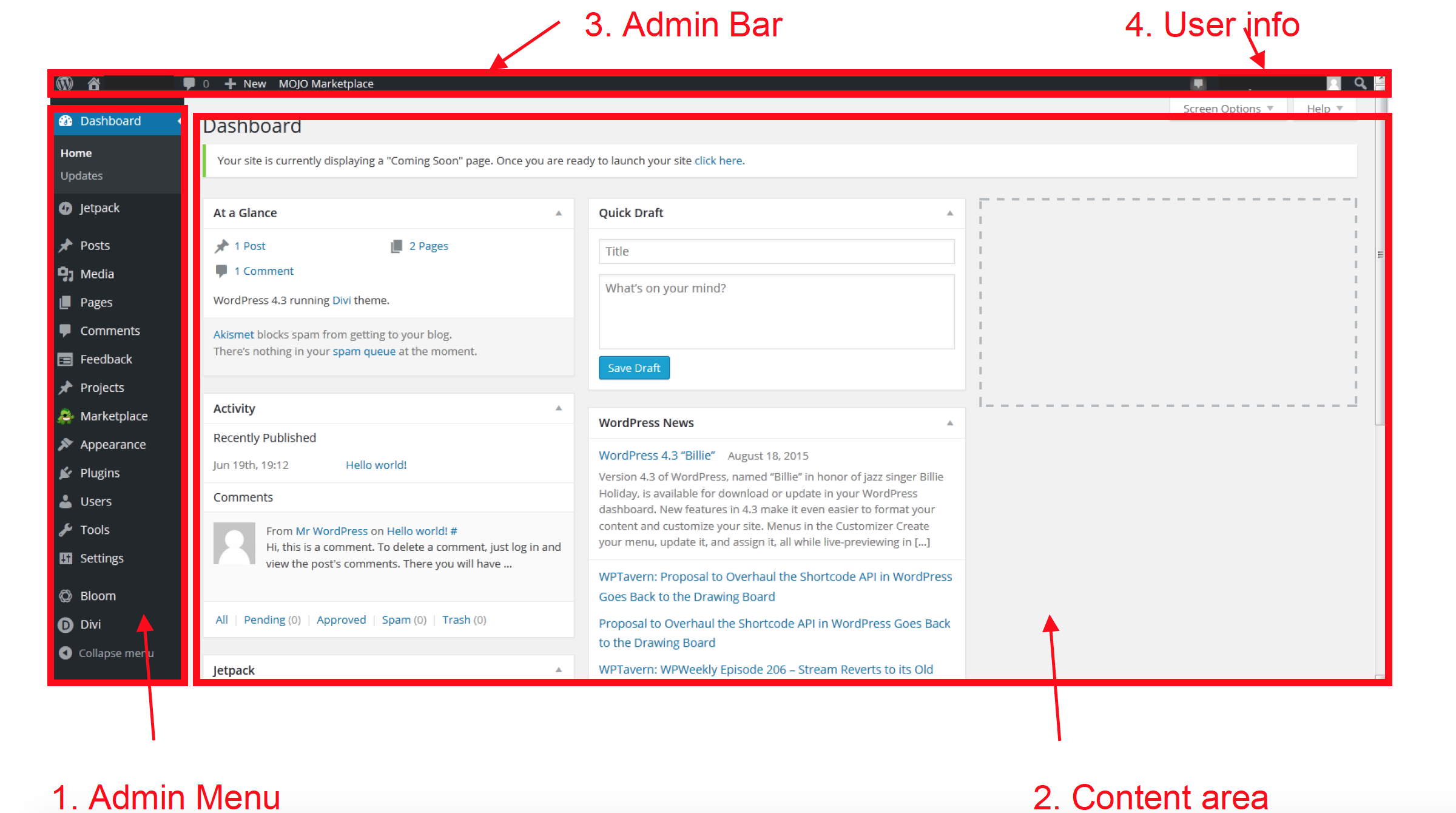
Task: Filter comments by Spam
Action: click(396, 620)
